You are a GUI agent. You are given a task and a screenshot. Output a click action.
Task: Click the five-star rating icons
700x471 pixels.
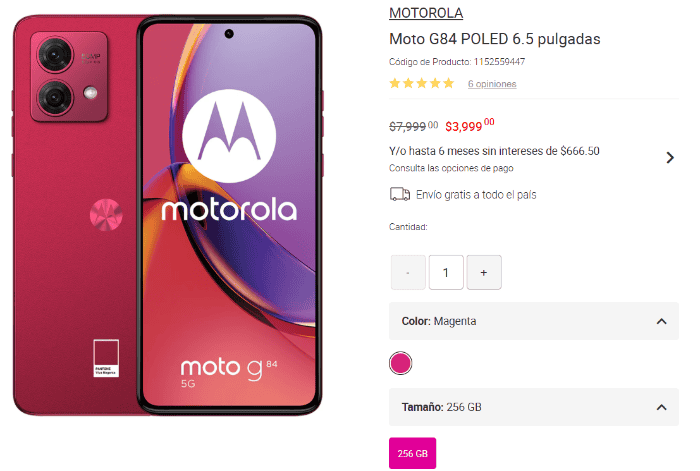click(x=421, y=83)
